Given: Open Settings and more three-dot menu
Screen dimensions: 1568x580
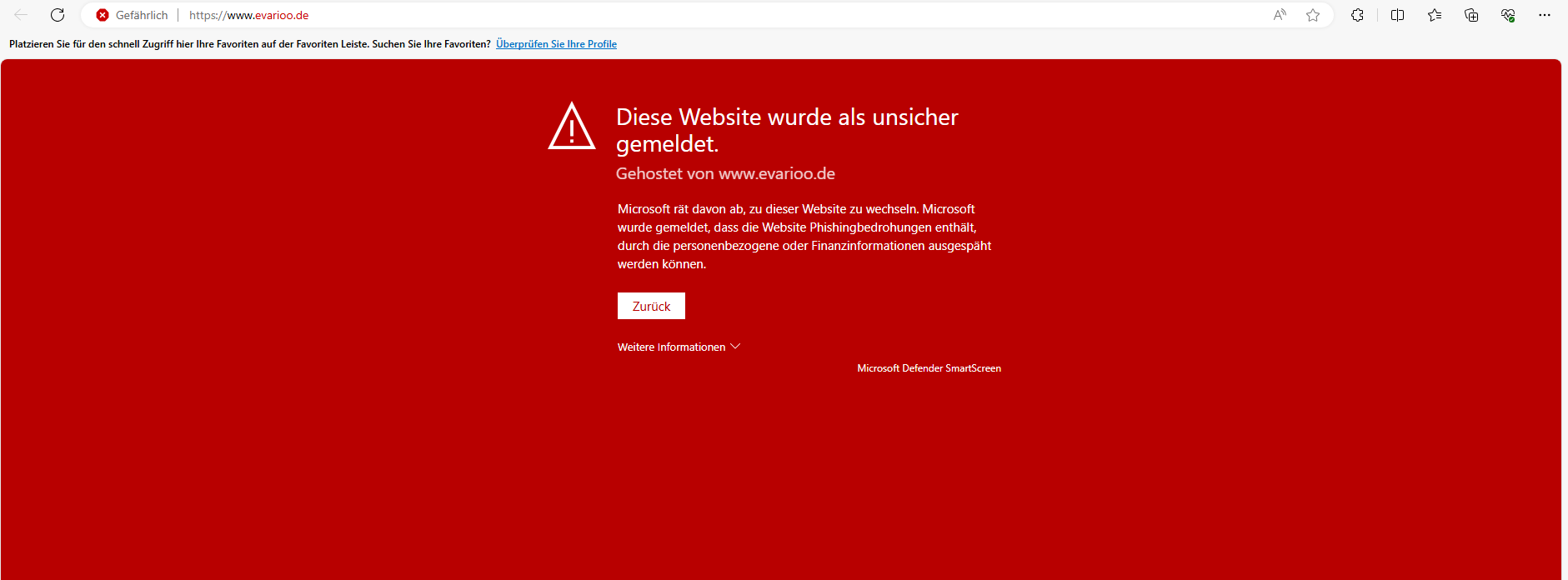Looking at the screenshot, I should [x=1545, y=15].
